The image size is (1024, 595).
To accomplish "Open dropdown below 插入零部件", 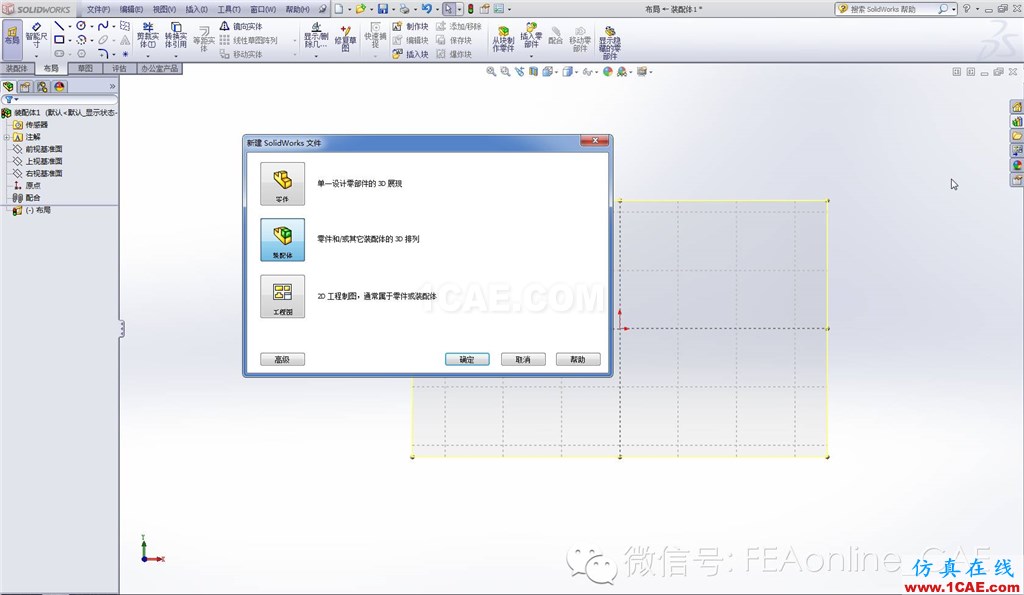I will point(531,56).
